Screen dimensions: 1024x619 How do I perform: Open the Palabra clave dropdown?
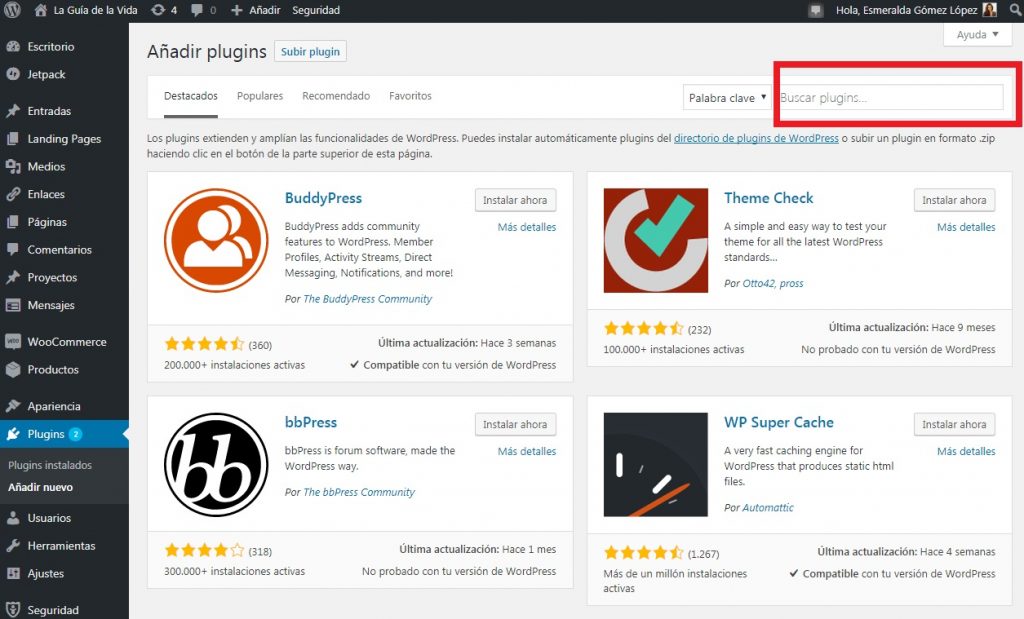727,98
